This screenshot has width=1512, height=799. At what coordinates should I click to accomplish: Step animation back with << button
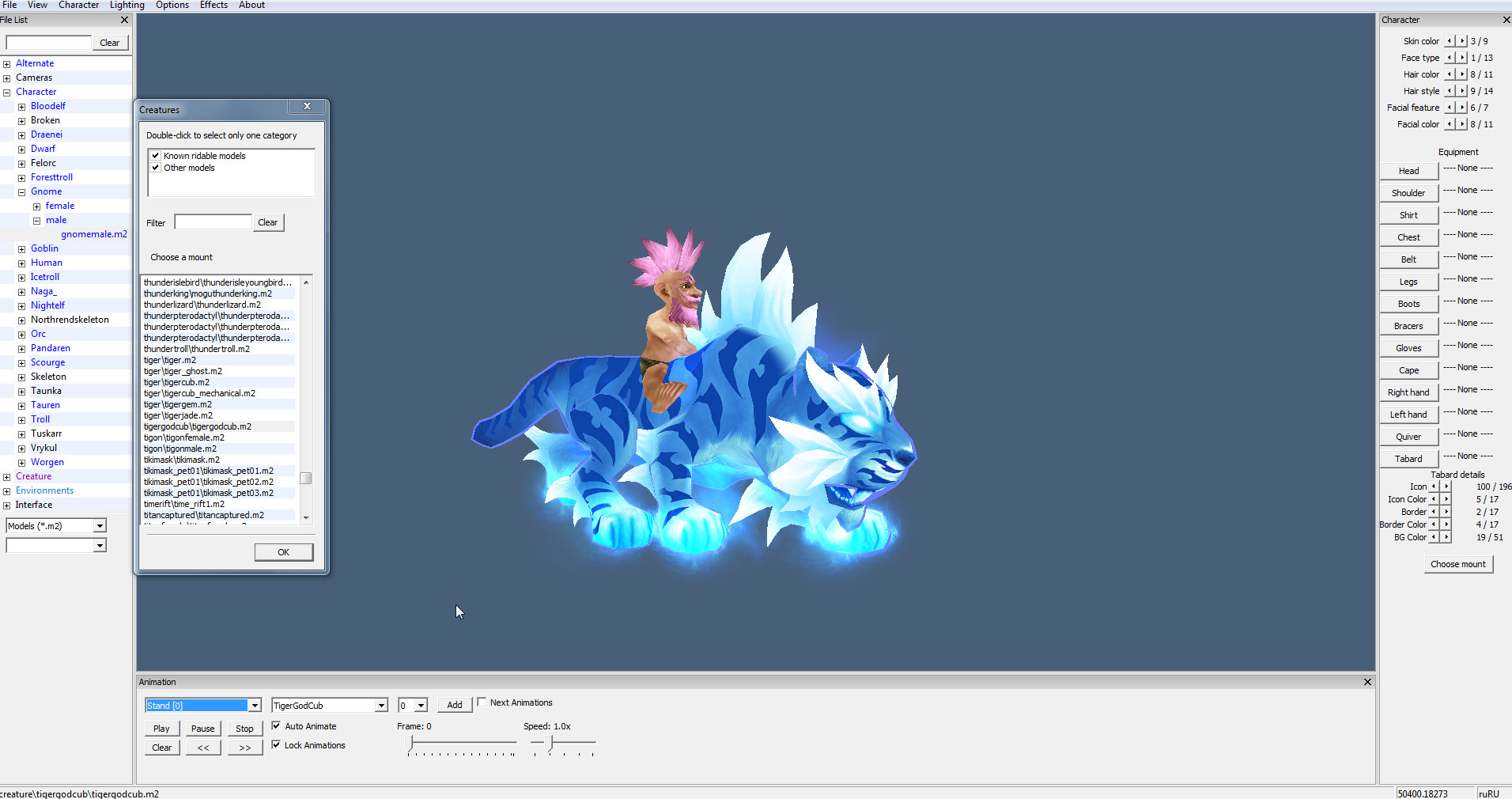click(x=203, y=748)
